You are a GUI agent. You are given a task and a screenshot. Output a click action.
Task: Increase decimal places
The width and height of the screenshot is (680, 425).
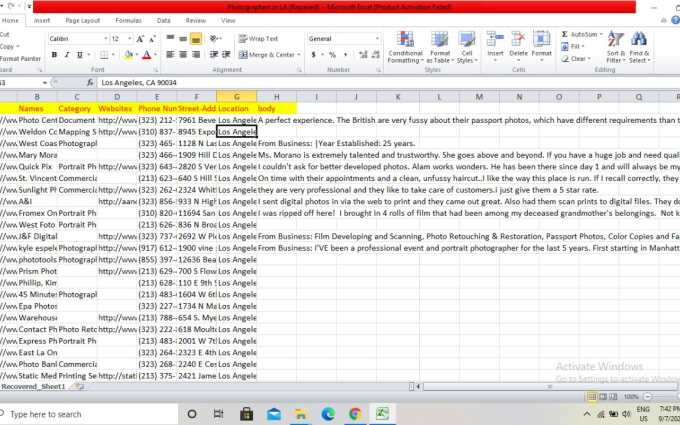tap(363, 55)
